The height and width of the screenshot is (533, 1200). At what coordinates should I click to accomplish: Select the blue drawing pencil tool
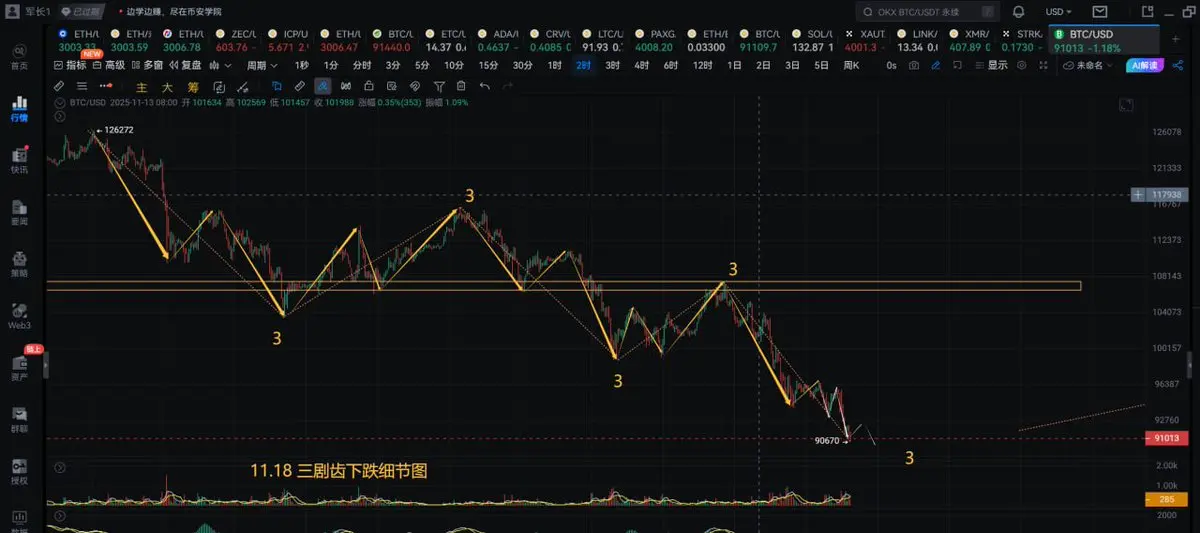(935, 65)
